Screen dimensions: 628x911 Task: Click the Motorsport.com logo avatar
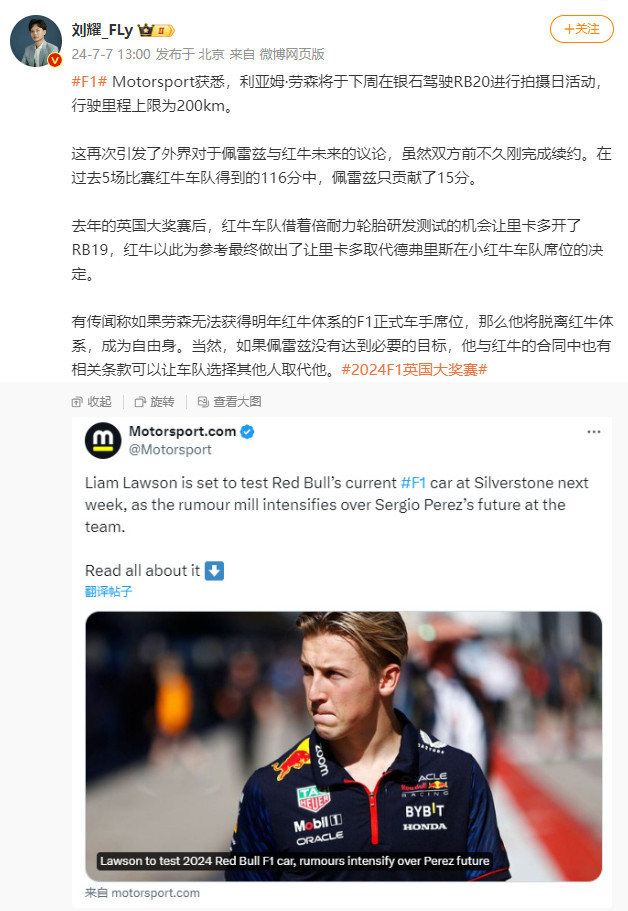click(103, 440)
